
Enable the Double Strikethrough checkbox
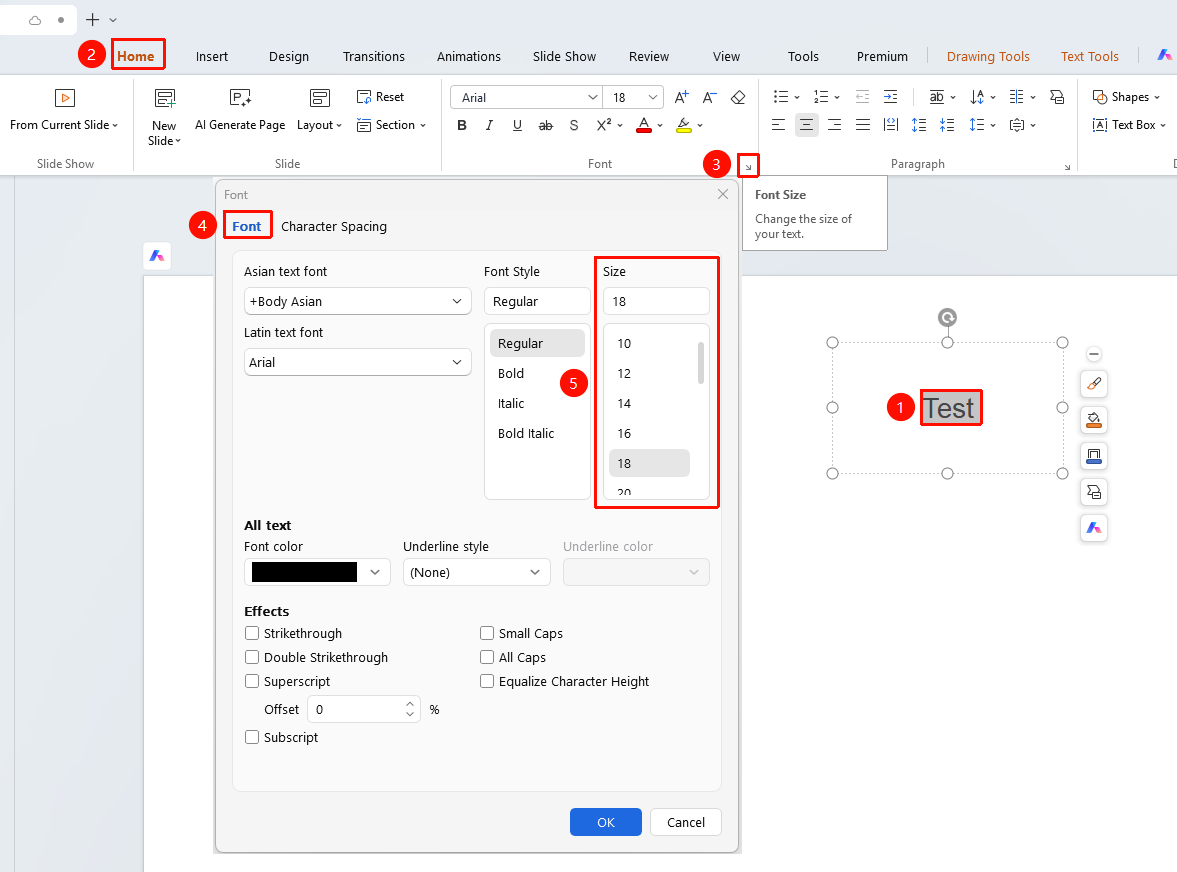(x=252, y=657)
